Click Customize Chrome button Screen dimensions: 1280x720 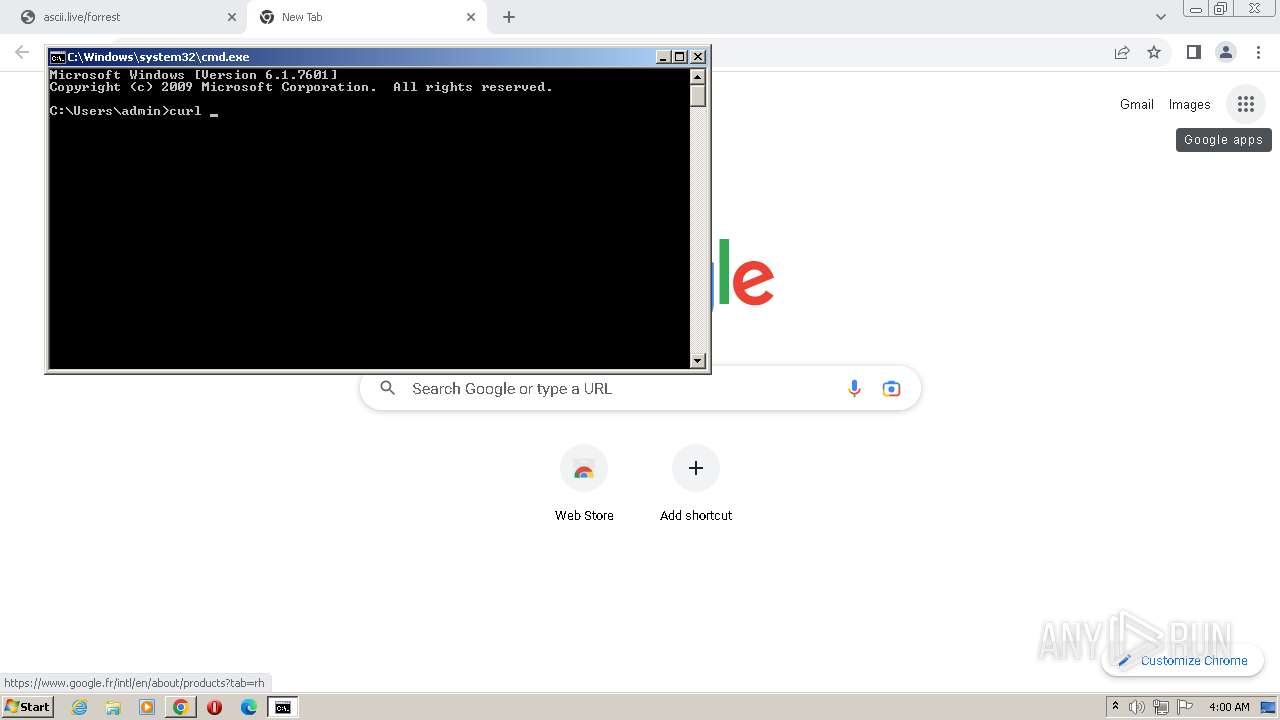tap(1182, 661)
